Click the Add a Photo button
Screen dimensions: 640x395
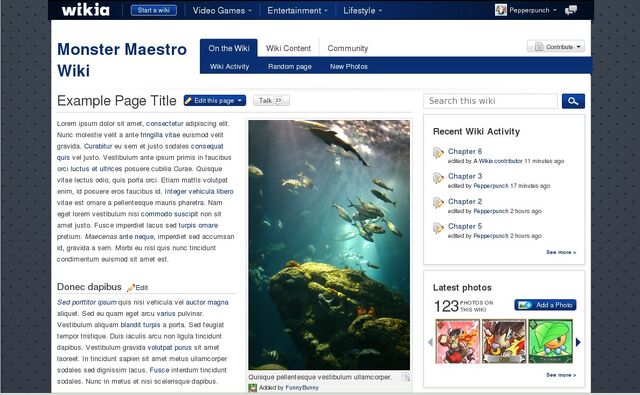click(x=545, y=305)
